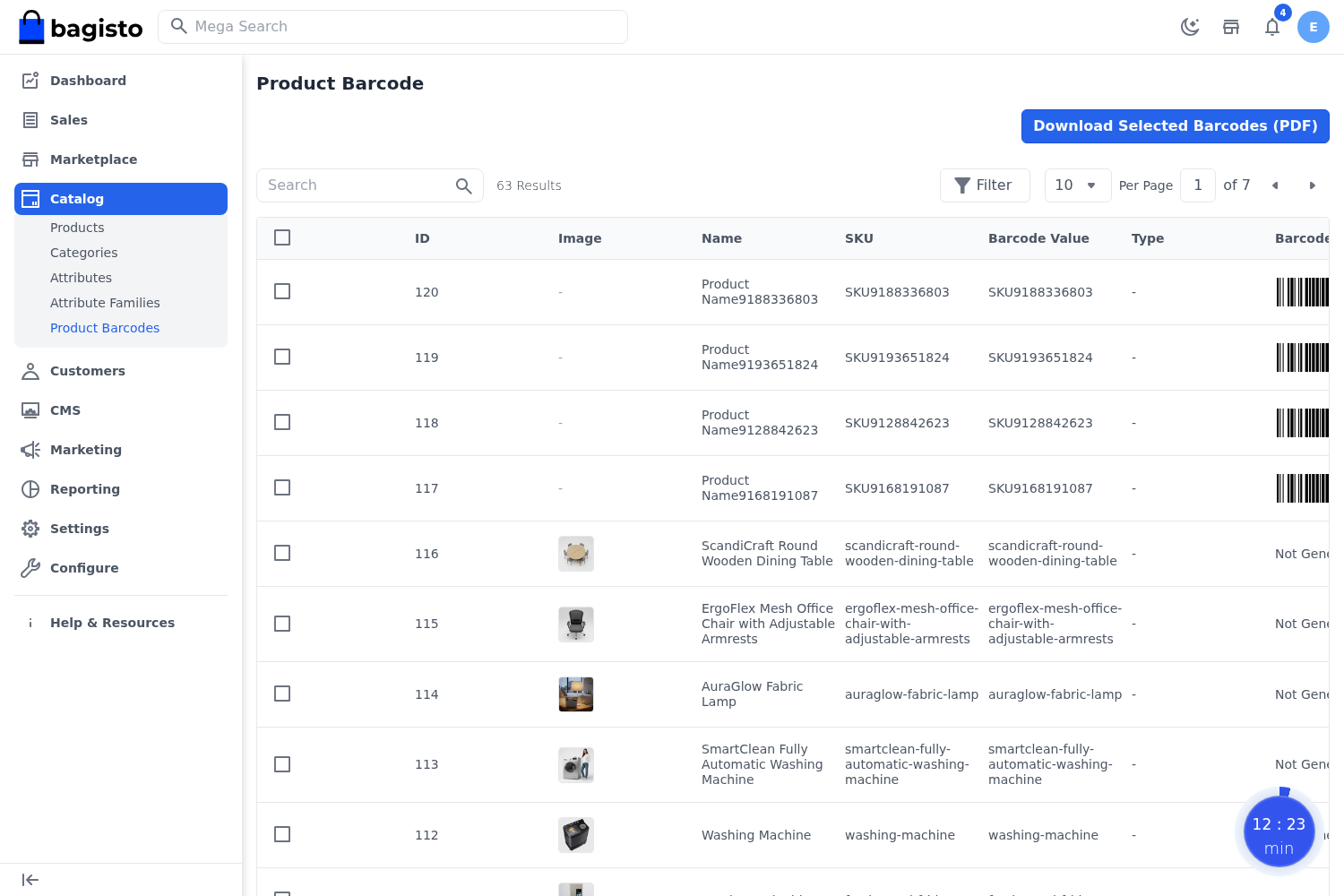Open notifications bell
Viewport: 1344px width, 896px height.
coord(1272,27)
